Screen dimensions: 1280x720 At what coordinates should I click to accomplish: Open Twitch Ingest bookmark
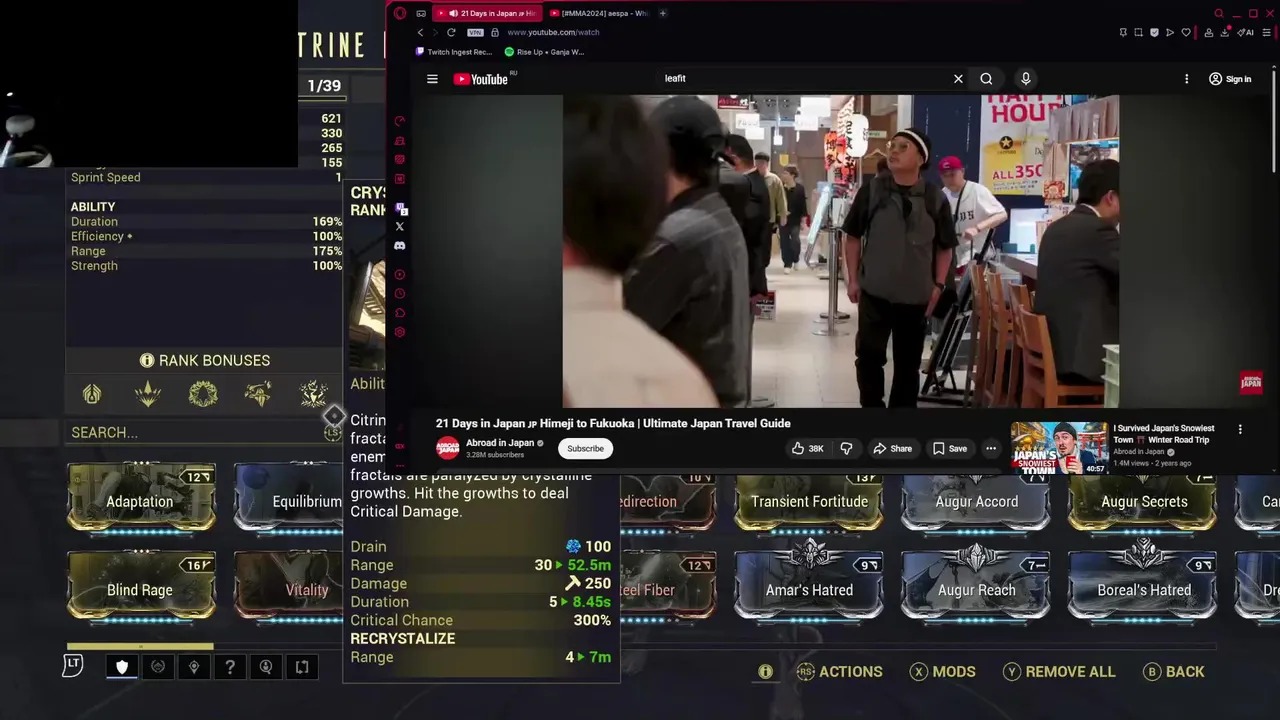click(x=454, y=52)
